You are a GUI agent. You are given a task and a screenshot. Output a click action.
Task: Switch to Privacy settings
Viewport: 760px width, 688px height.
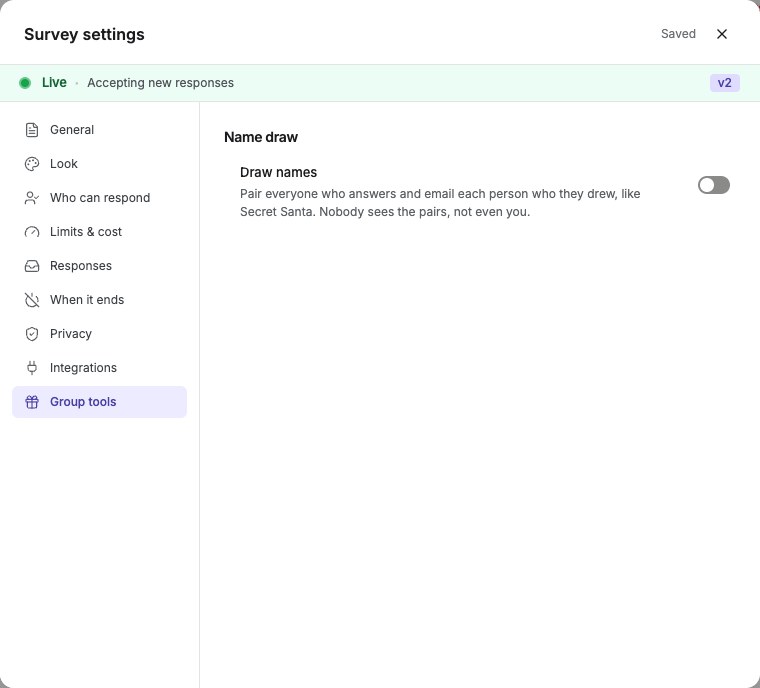[99, 334]
